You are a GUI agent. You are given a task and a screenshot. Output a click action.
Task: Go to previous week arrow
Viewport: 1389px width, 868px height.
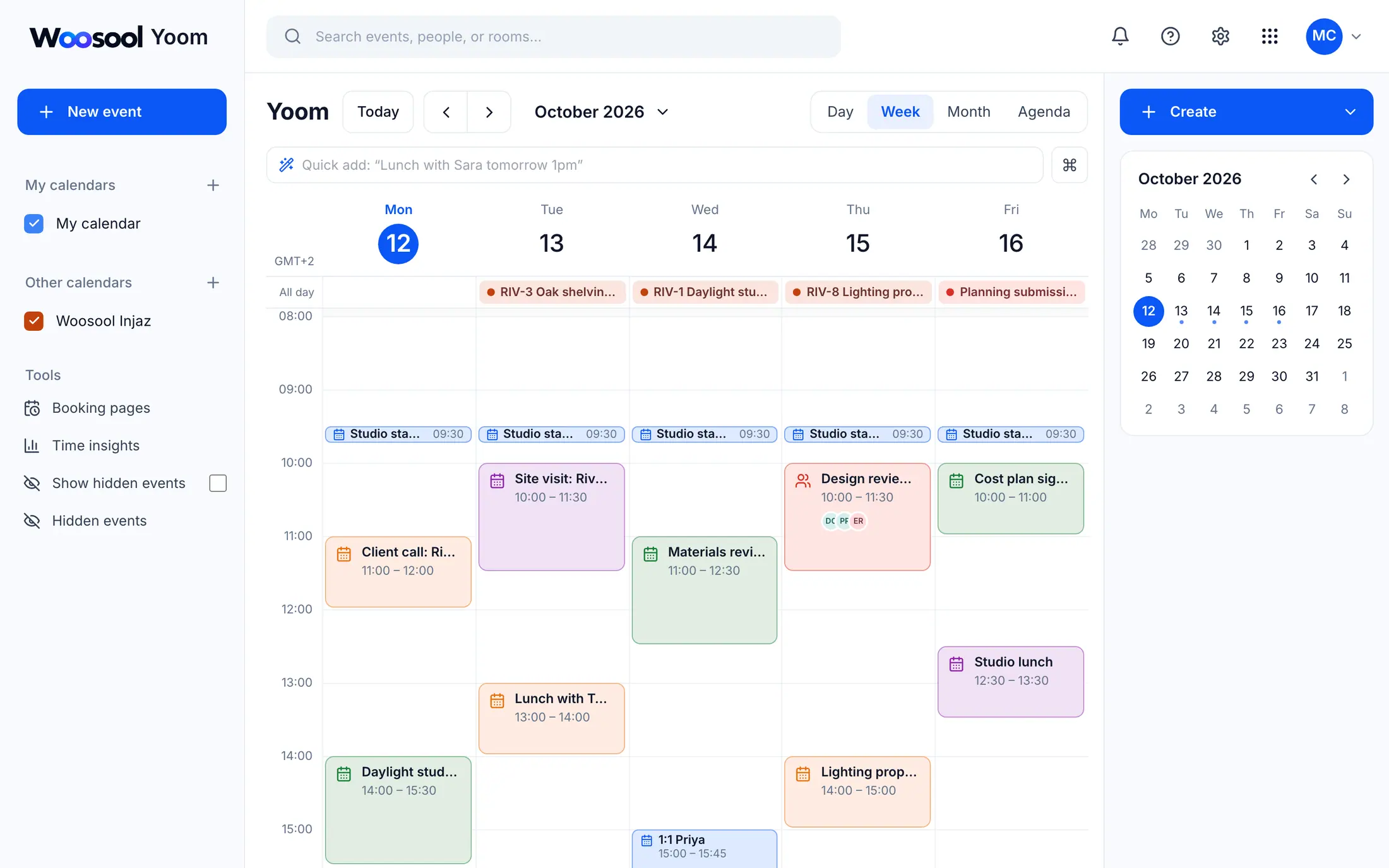pyautogui.click(x=446, y=112)
